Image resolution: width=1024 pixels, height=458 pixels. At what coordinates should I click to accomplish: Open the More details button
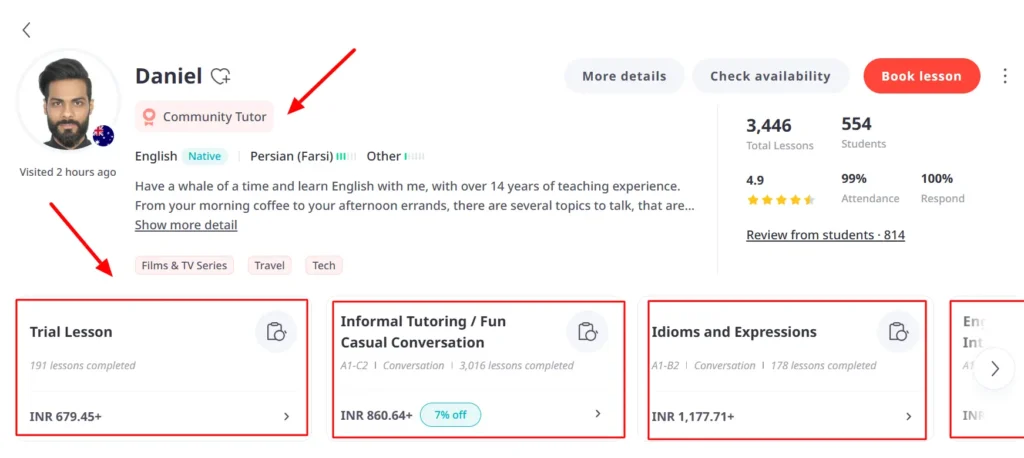[624, 76]
